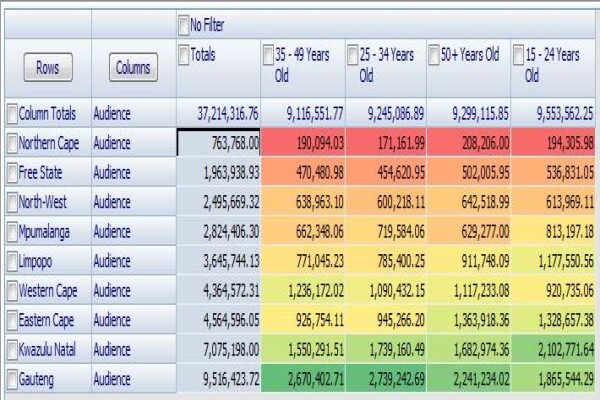Tick the Mpumalanga row checkbox
This screenshot has height=400, width=600.
[x=12, y=232]
